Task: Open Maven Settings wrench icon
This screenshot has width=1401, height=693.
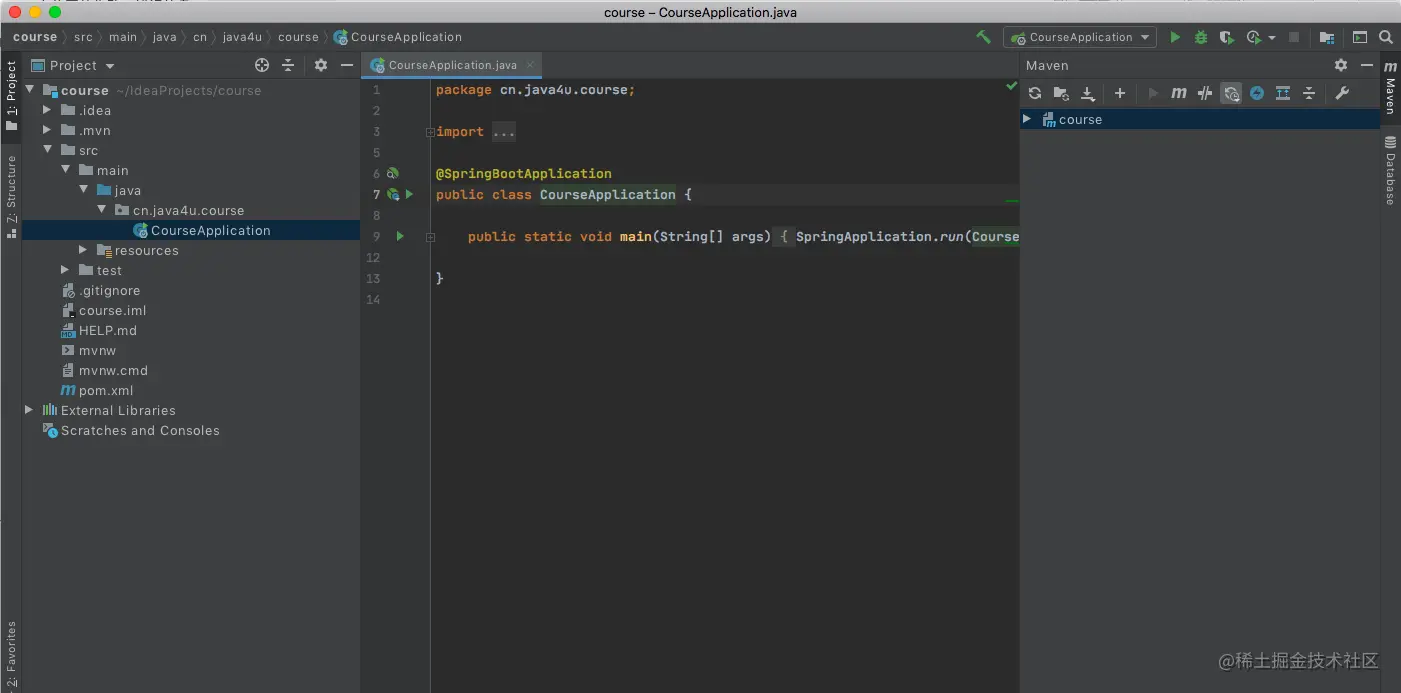Action: (1342, 93)
